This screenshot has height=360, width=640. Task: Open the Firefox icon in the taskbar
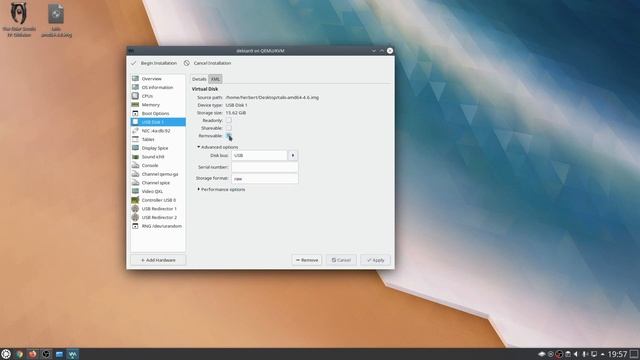click(x=33, y=354)
